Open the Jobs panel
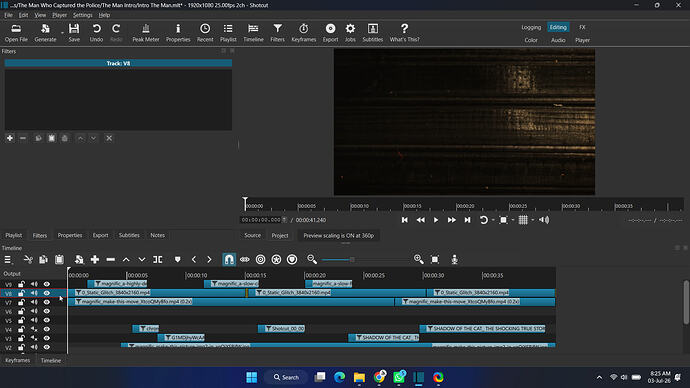 (x=350, y=33)
